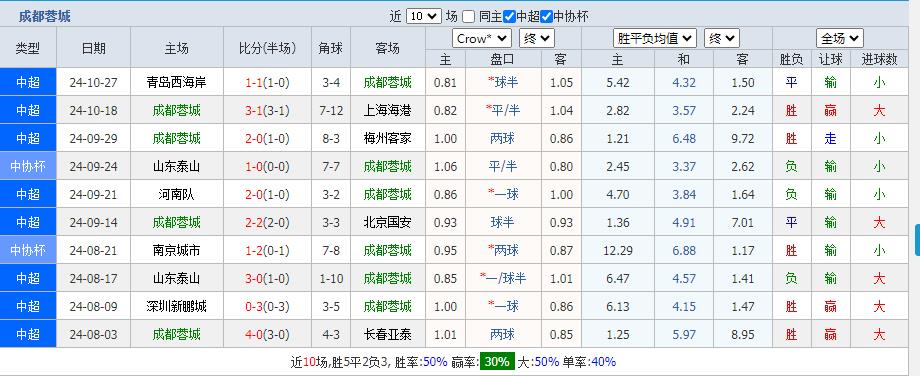Click the 4-0(3-0) score on 24-08-03
Image resolution: width=920 pixels, height=376 pixels.
click(268, 335)
